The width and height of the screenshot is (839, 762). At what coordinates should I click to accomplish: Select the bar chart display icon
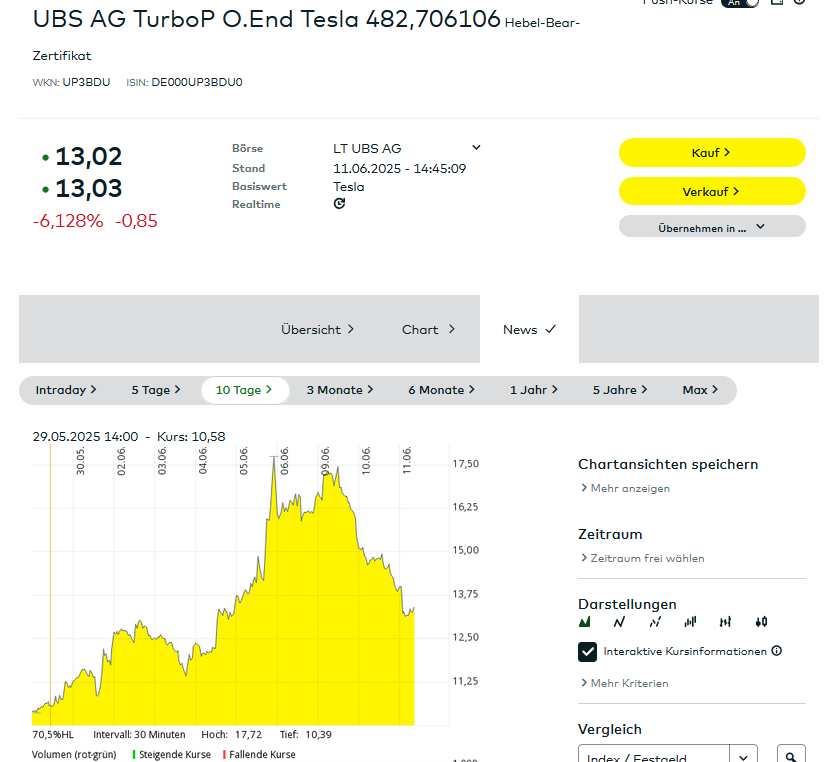tap(690, 622)
